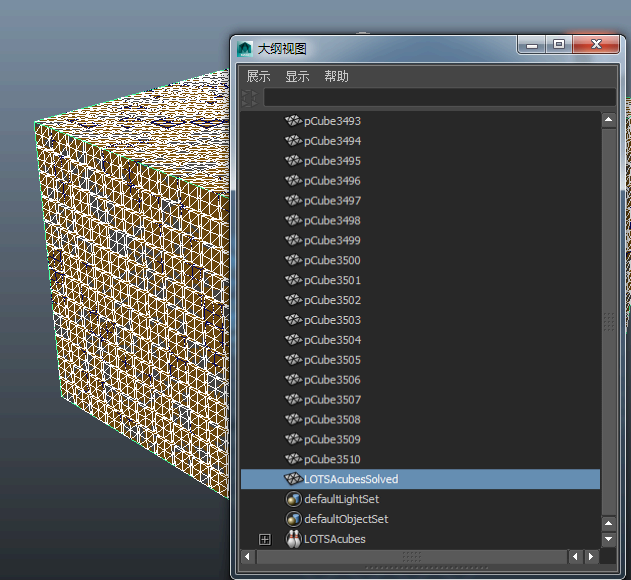Click mesh icon of pCube3505
Viewport: 631px width, 580px height.
[293, 359]
